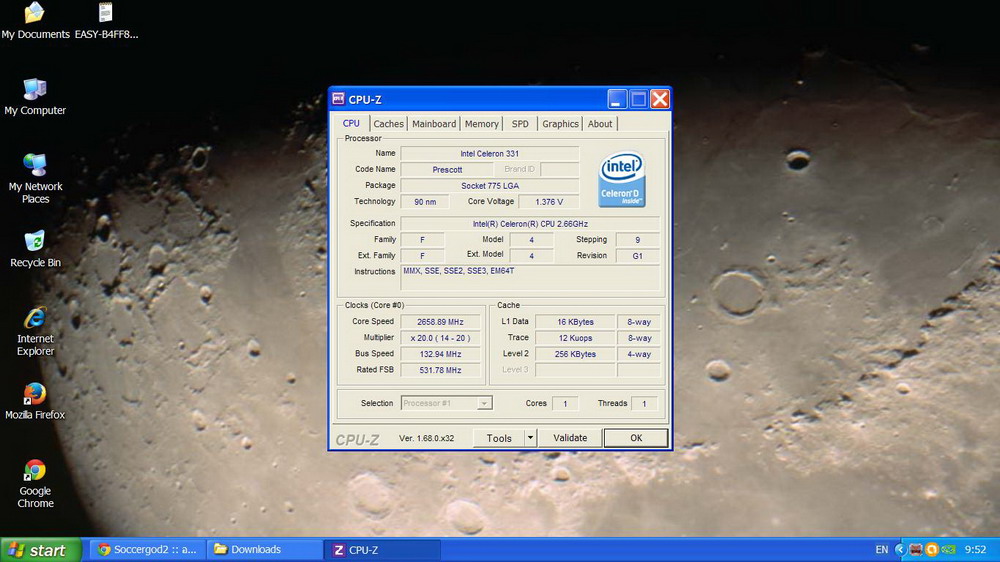
Task: Open My Computer desktop icon
Action: point(35,97)
